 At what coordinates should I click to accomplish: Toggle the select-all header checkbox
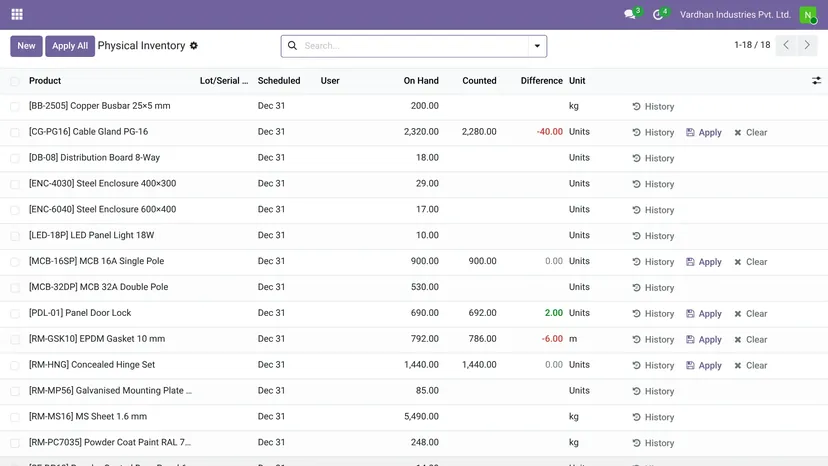[15, 81]
